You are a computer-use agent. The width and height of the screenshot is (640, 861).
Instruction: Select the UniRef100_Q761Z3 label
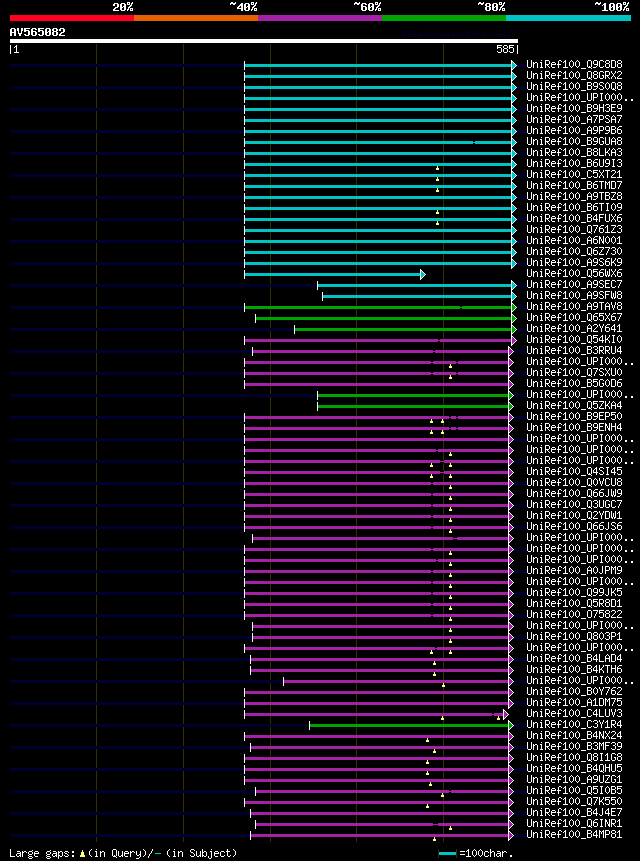(x=574, y=229)
